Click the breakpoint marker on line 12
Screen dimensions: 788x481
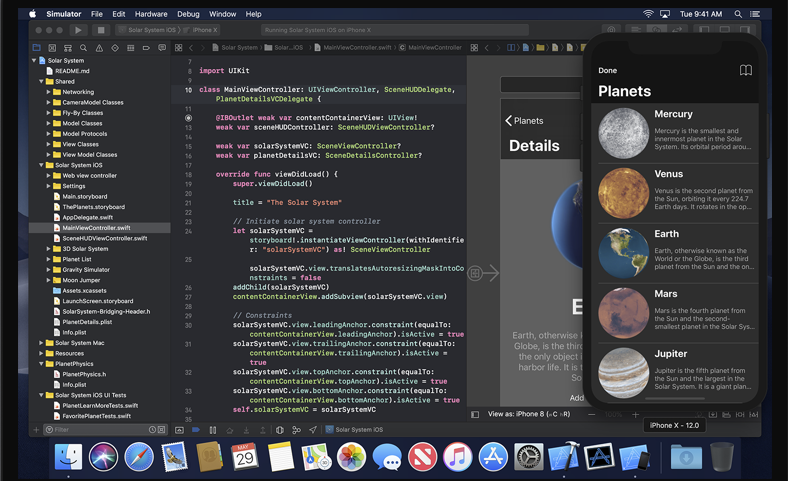[188, 118]
